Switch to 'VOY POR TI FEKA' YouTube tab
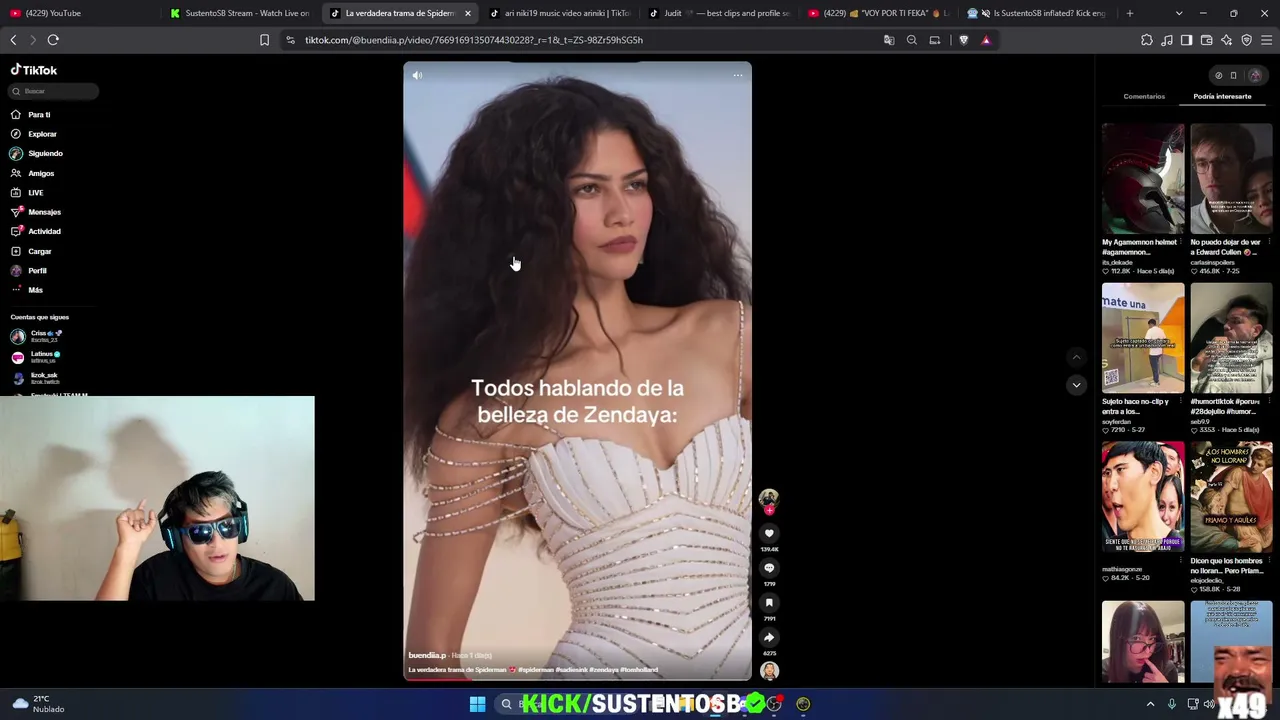The width and height of the screenshot is (1280, 720). 880,13
